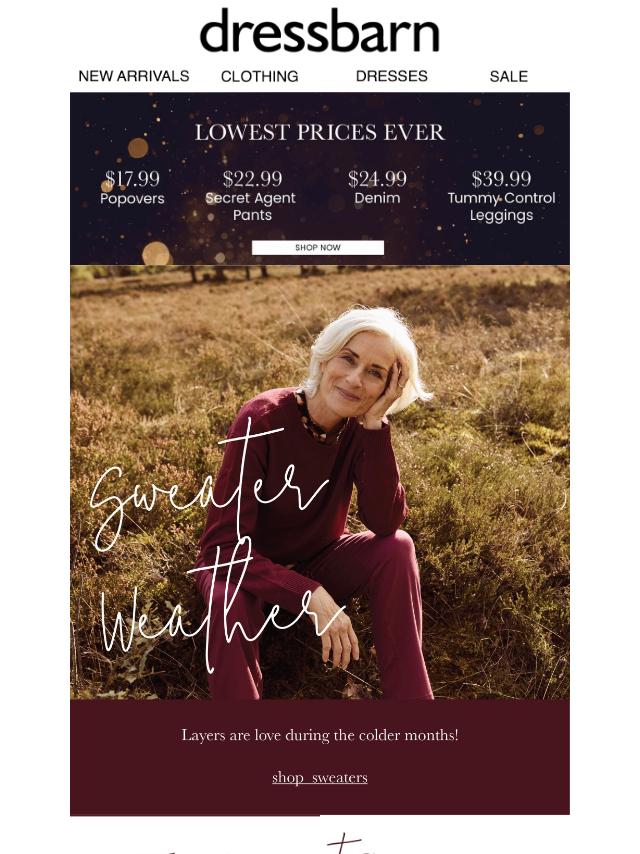Follow the shop sweaters link
Screen dimensions: 640x854
[x=320, y=777]
